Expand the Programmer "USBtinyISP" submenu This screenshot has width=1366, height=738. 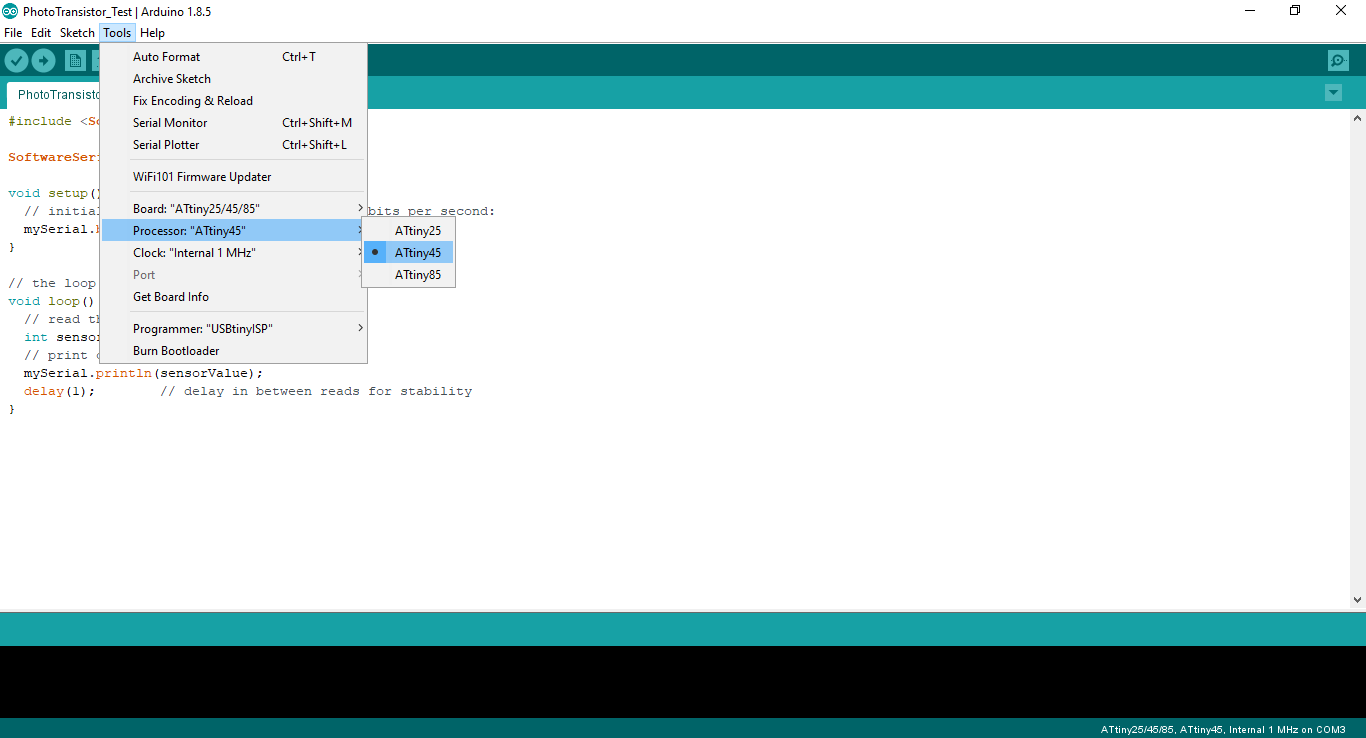(234, 329)
